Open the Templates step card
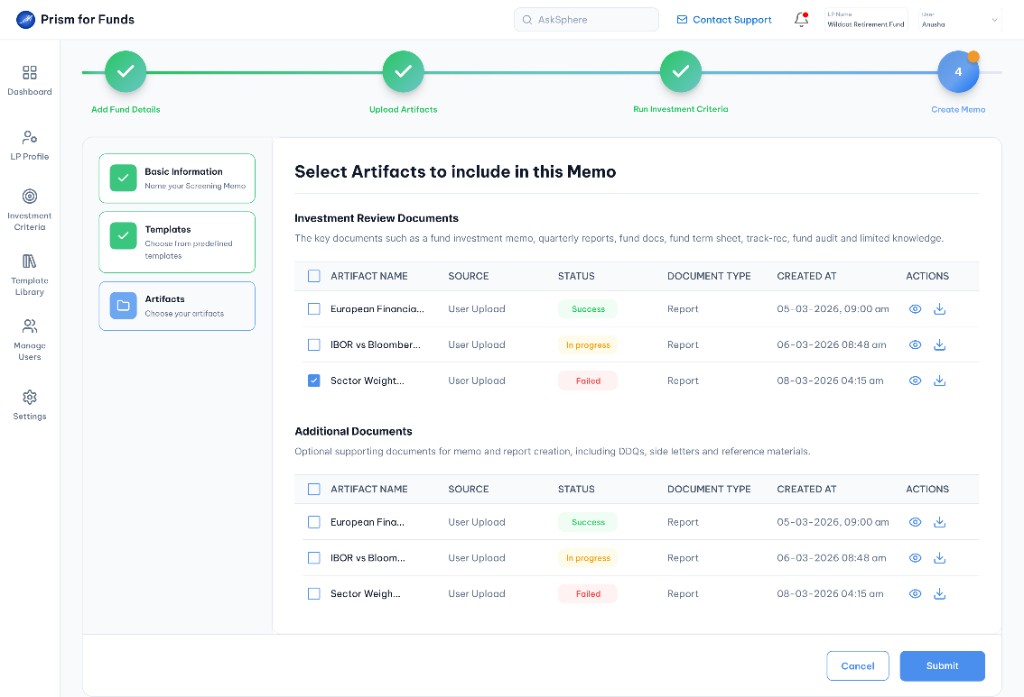The height and width of the screenshot is (697, 1024). coord(177,242)
